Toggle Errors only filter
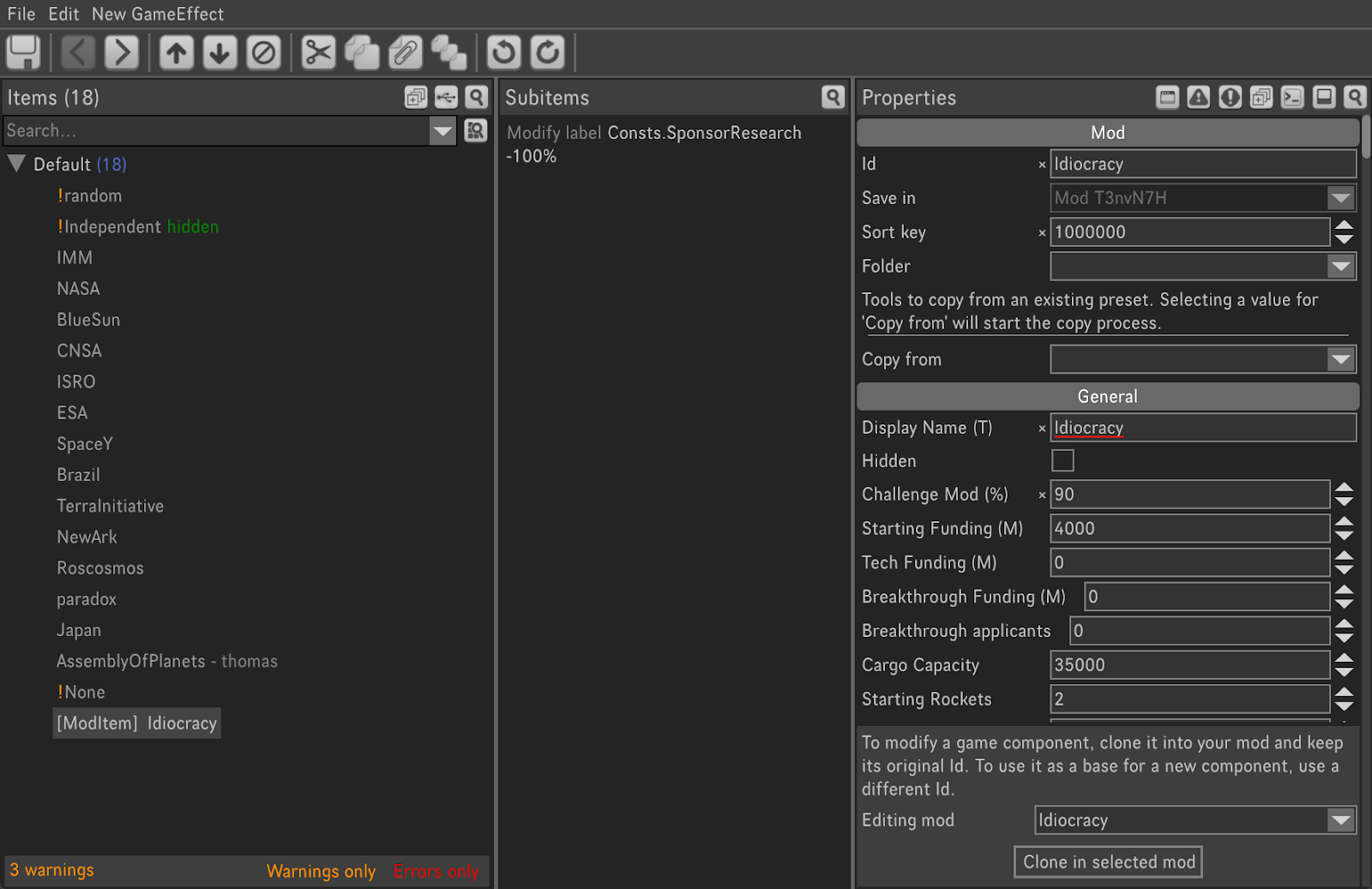 tap(436, 871)
